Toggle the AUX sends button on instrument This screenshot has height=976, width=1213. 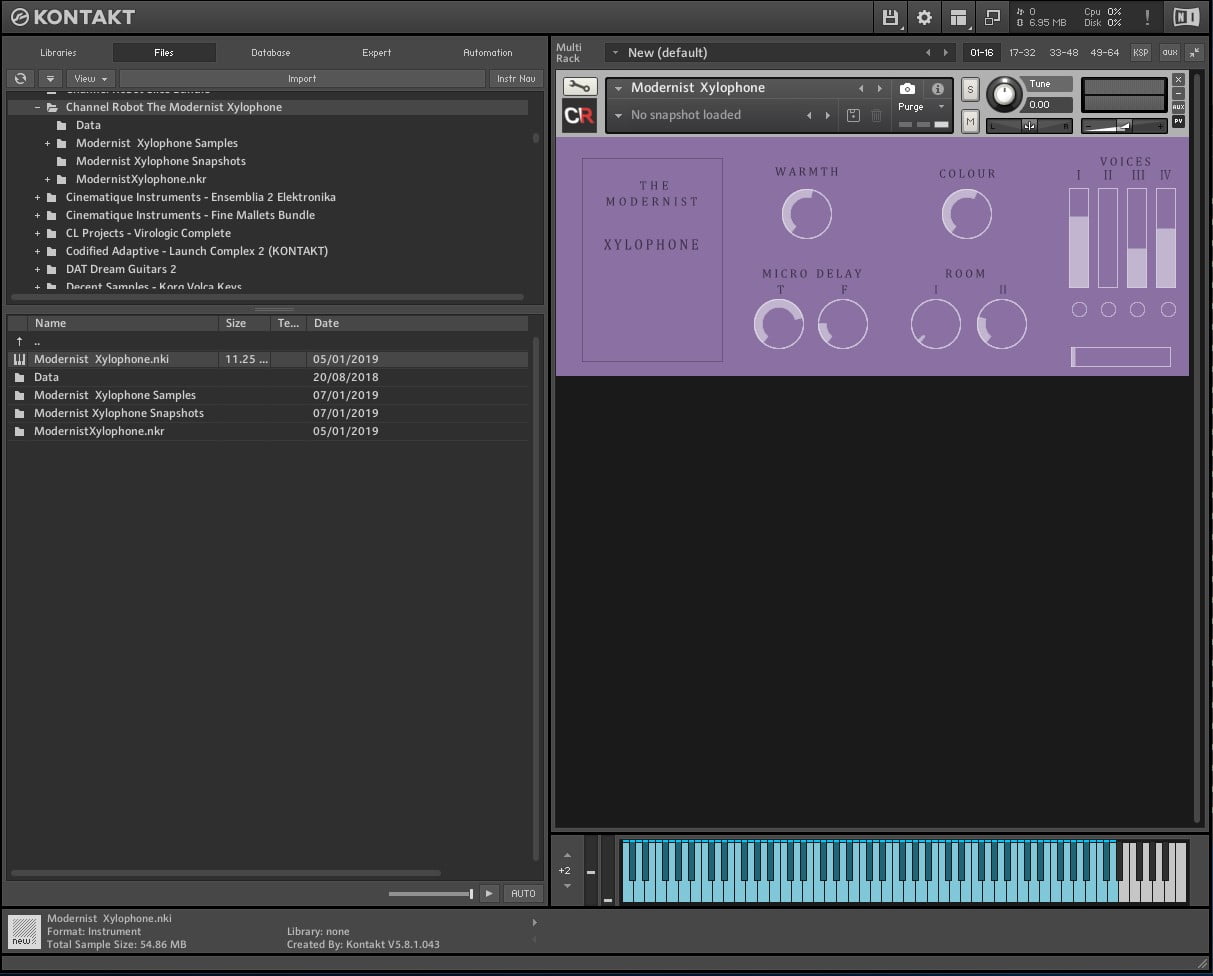pos(1179,106)
